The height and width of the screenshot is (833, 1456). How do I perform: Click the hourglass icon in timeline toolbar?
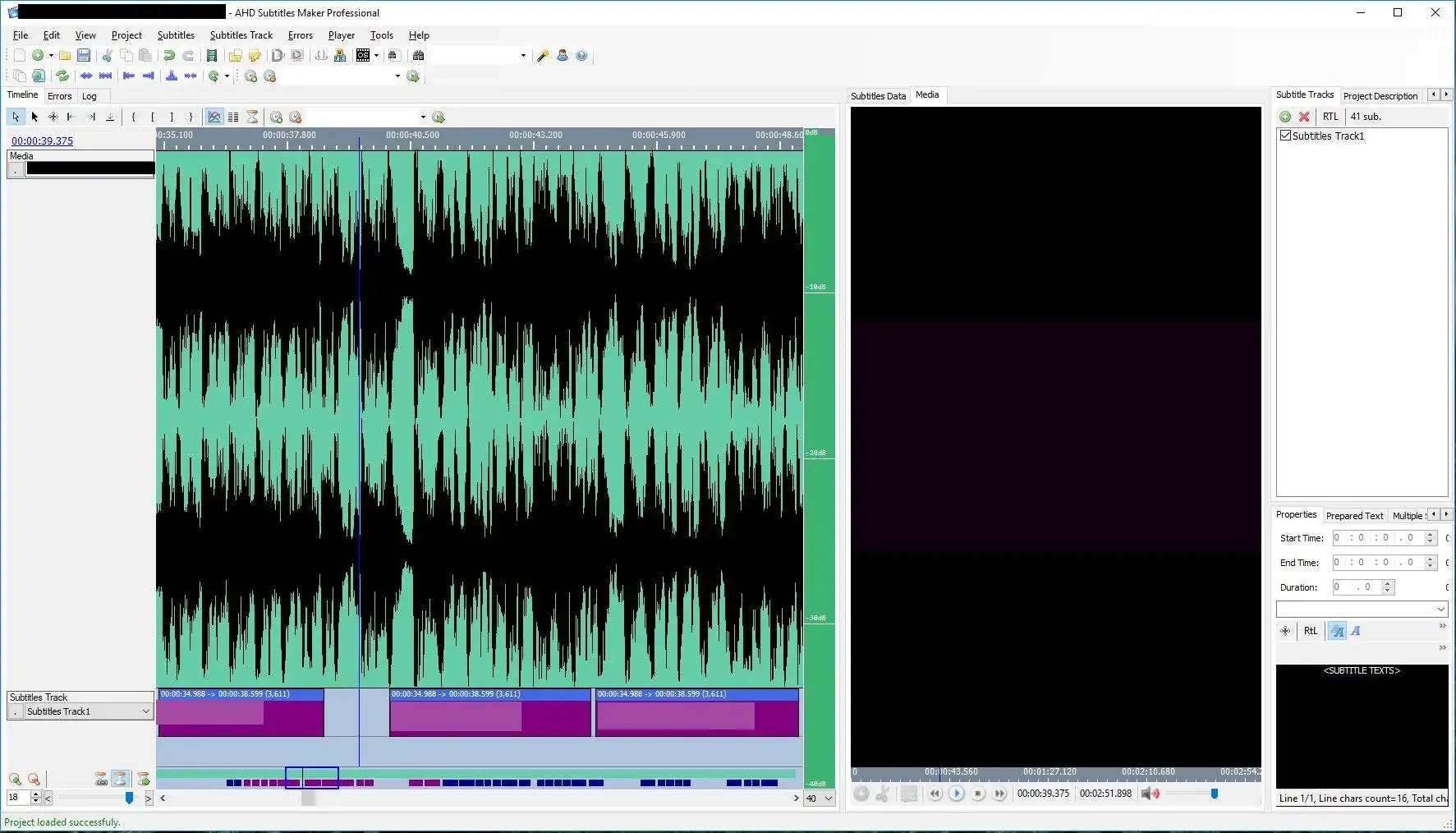coord(252,117)
